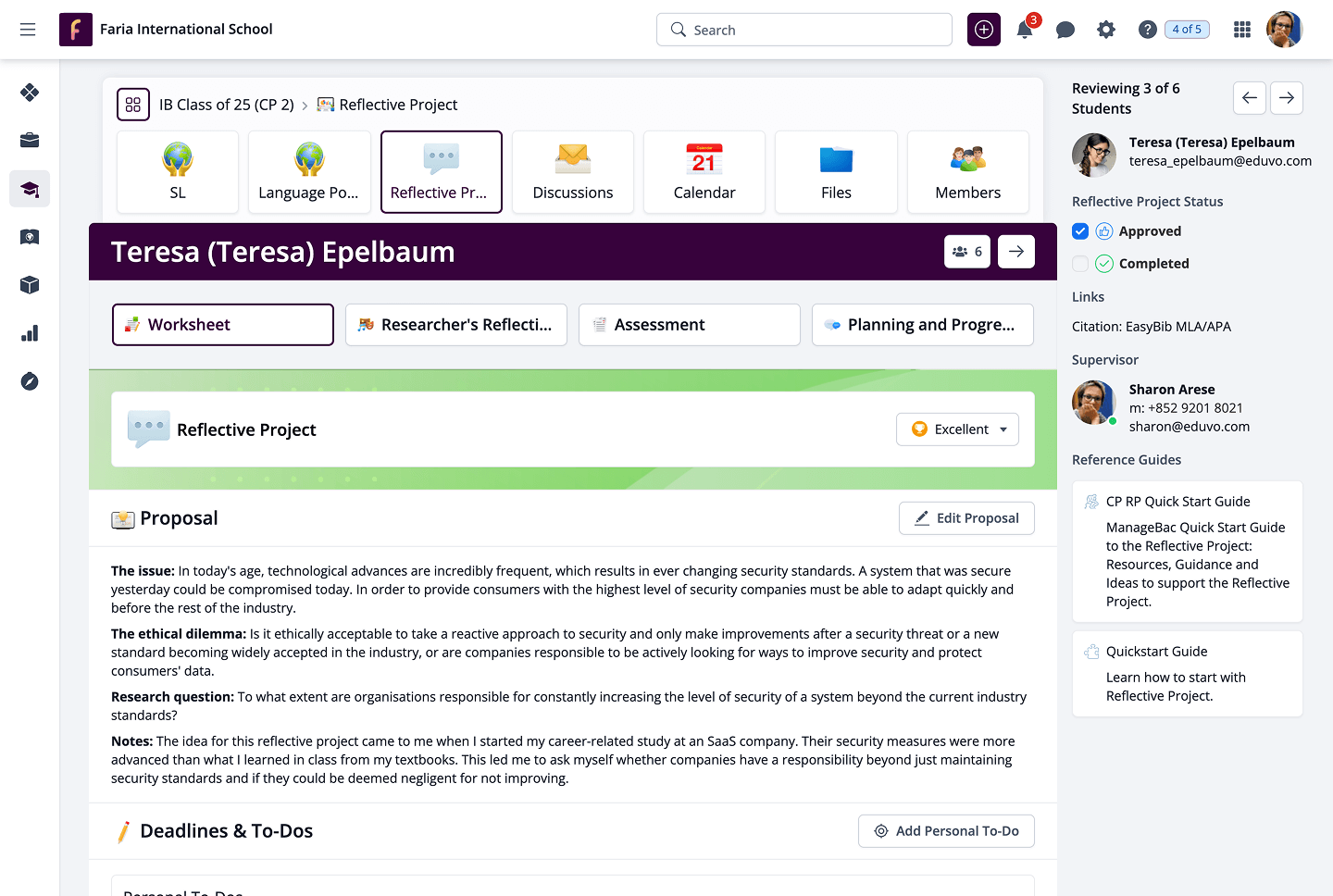Viewport: 1333px width, 896px height.
Task: Switch to the Assessment tab
Action: pos(689,325)
